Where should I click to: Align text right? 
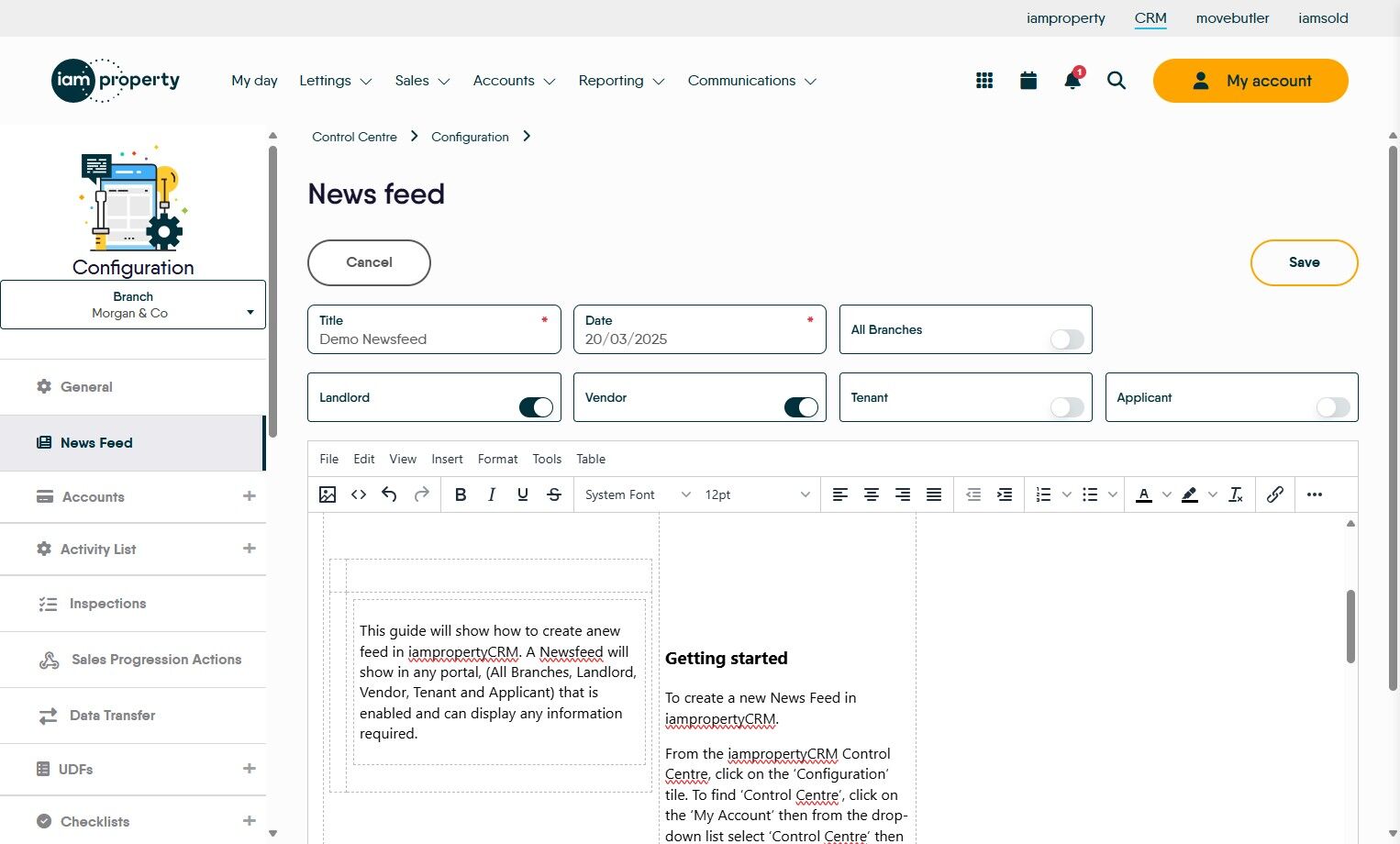pyautogui.click(x=903, y=494)
